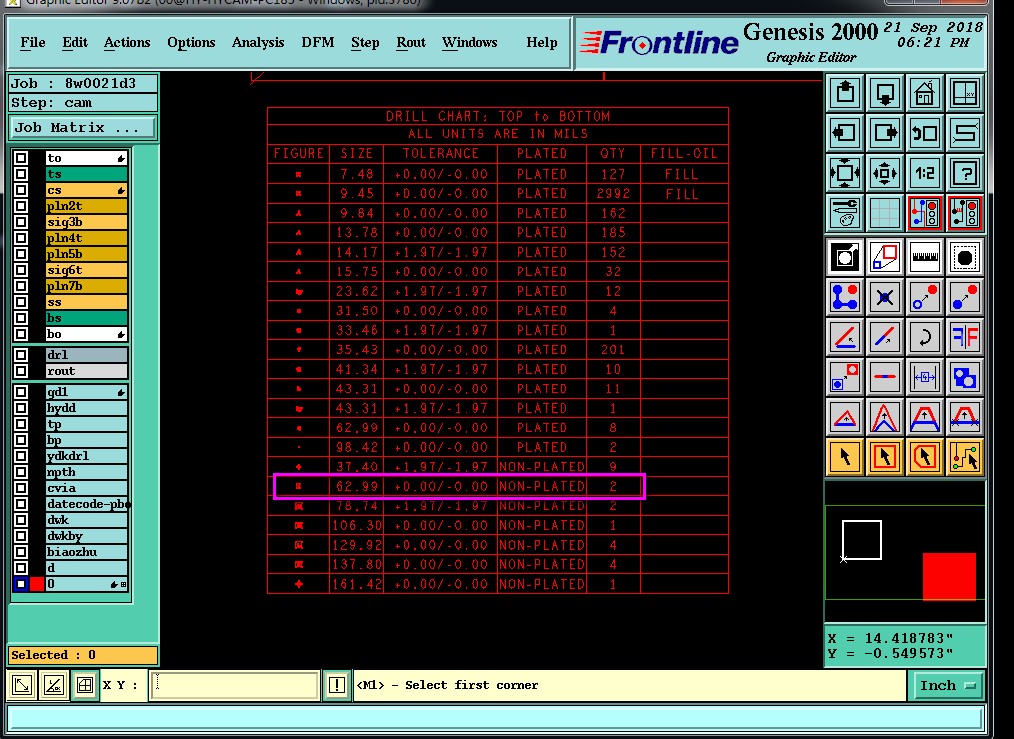Select the ruler measure tool
Viewport: 1014px width, 739px height.
coord(925,257)
